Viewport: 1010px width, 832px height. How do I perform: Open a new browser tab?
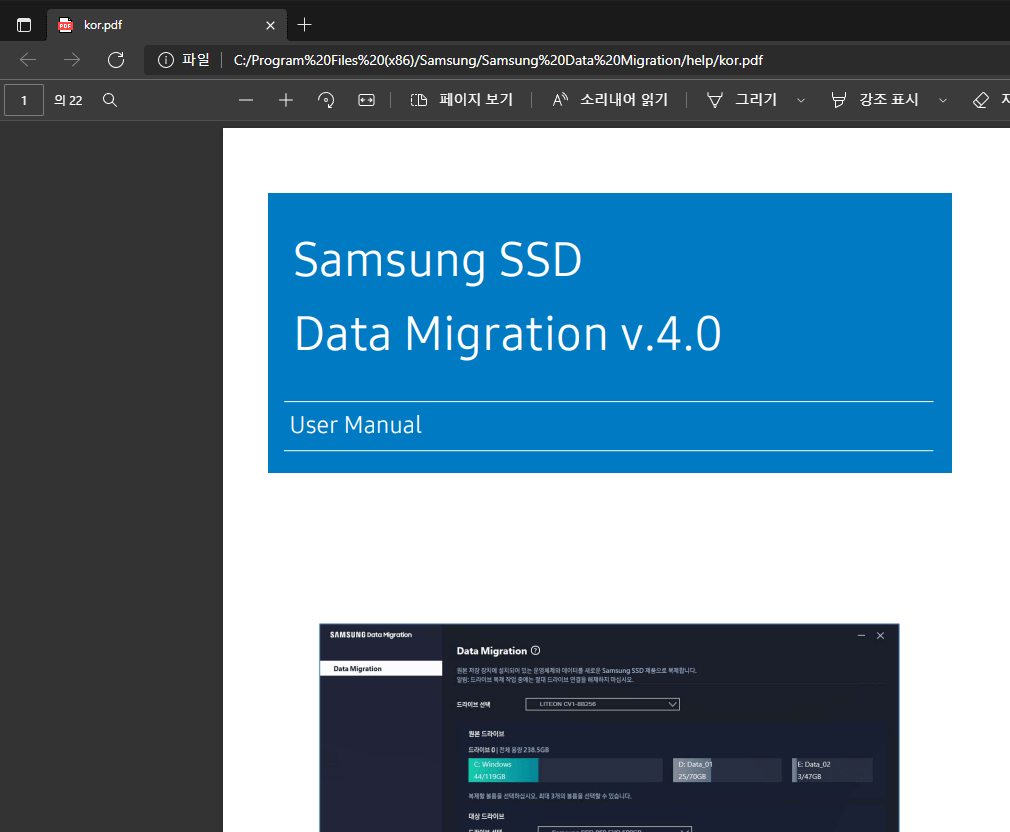(305, 25)
